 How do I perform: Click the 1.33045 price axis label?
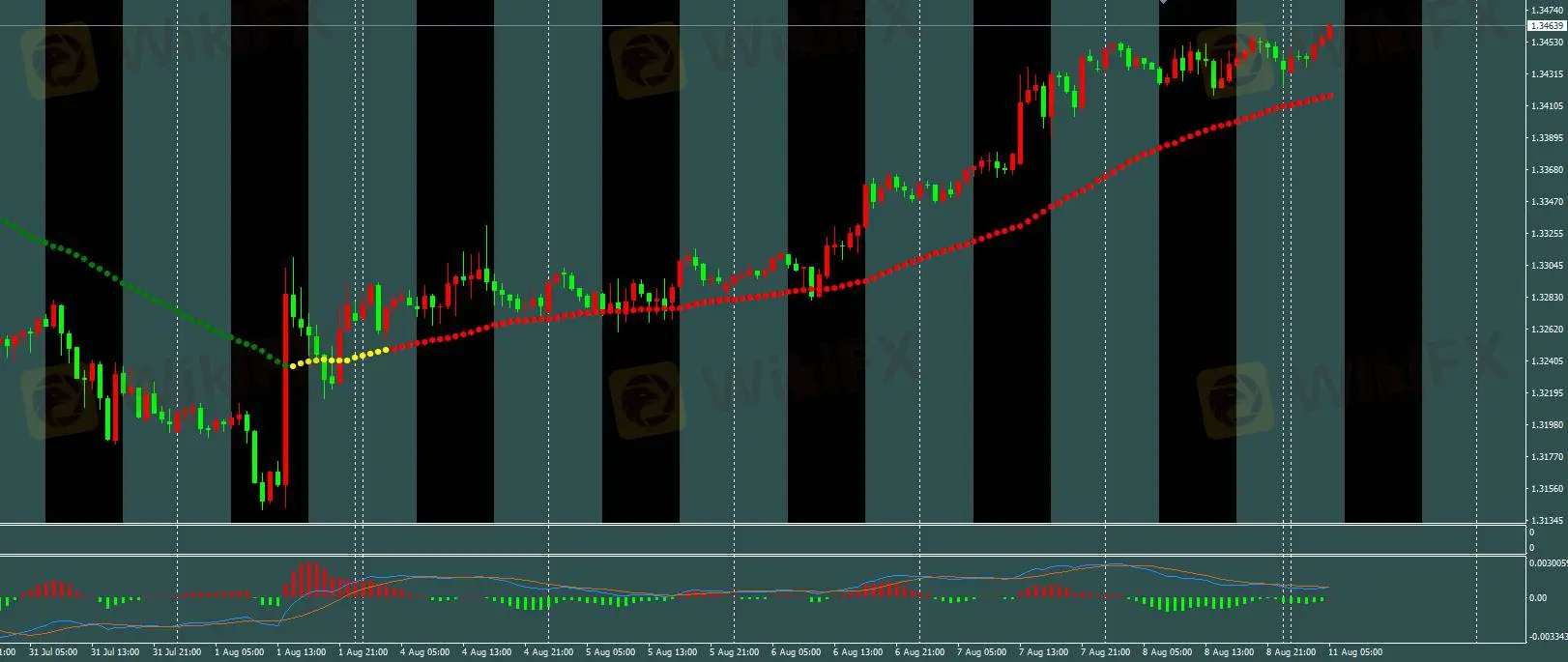pyautogui.click(x=1548, y=265)
